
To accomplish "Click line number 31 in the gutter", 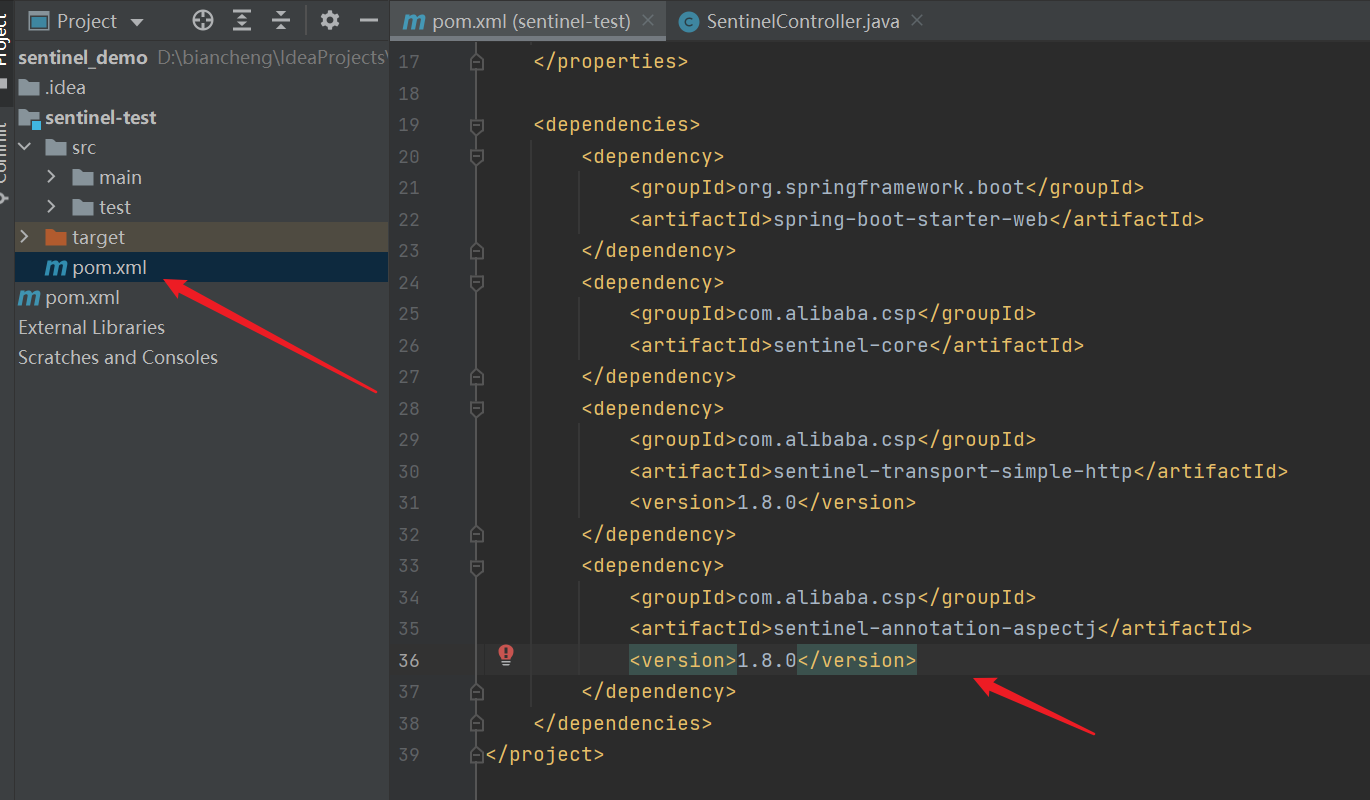I will (409, 502).
